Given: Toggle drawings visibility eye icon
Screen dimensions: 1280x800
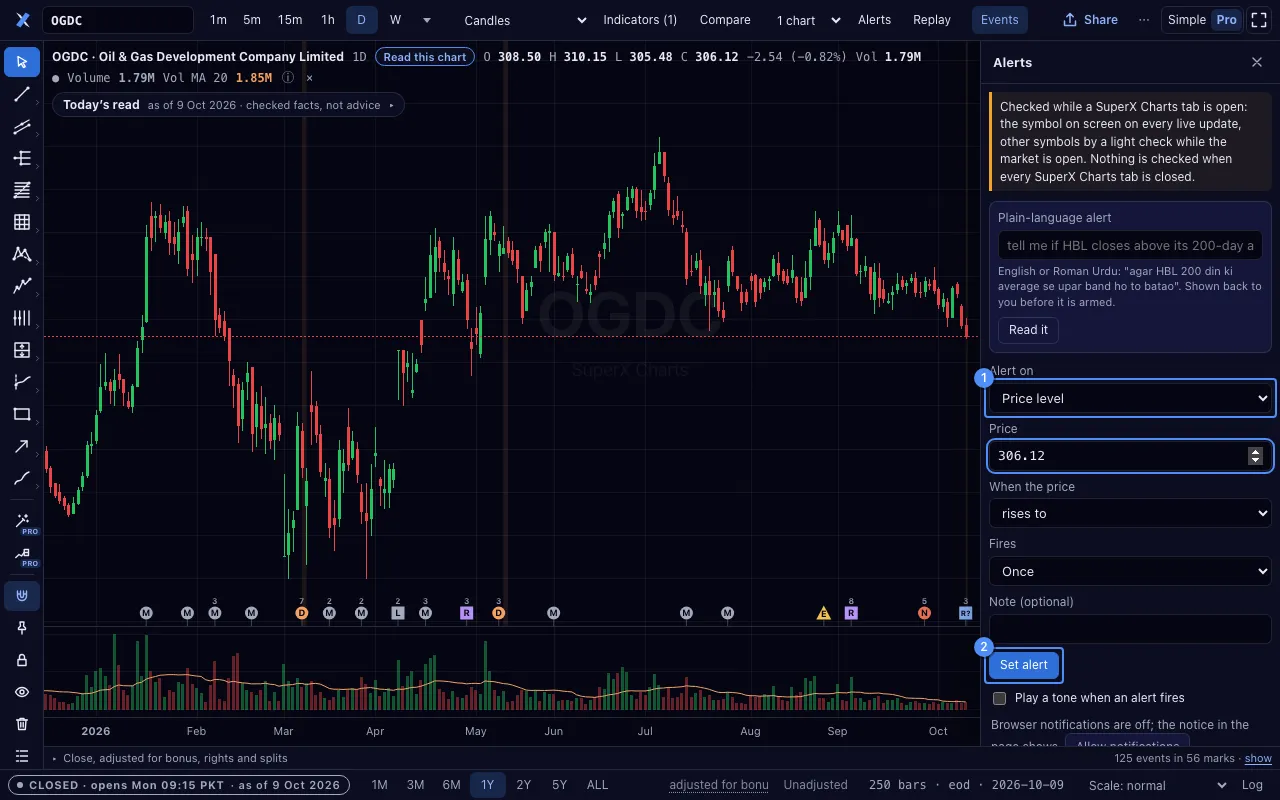Looking at the screenshot, I should point(22,692).
